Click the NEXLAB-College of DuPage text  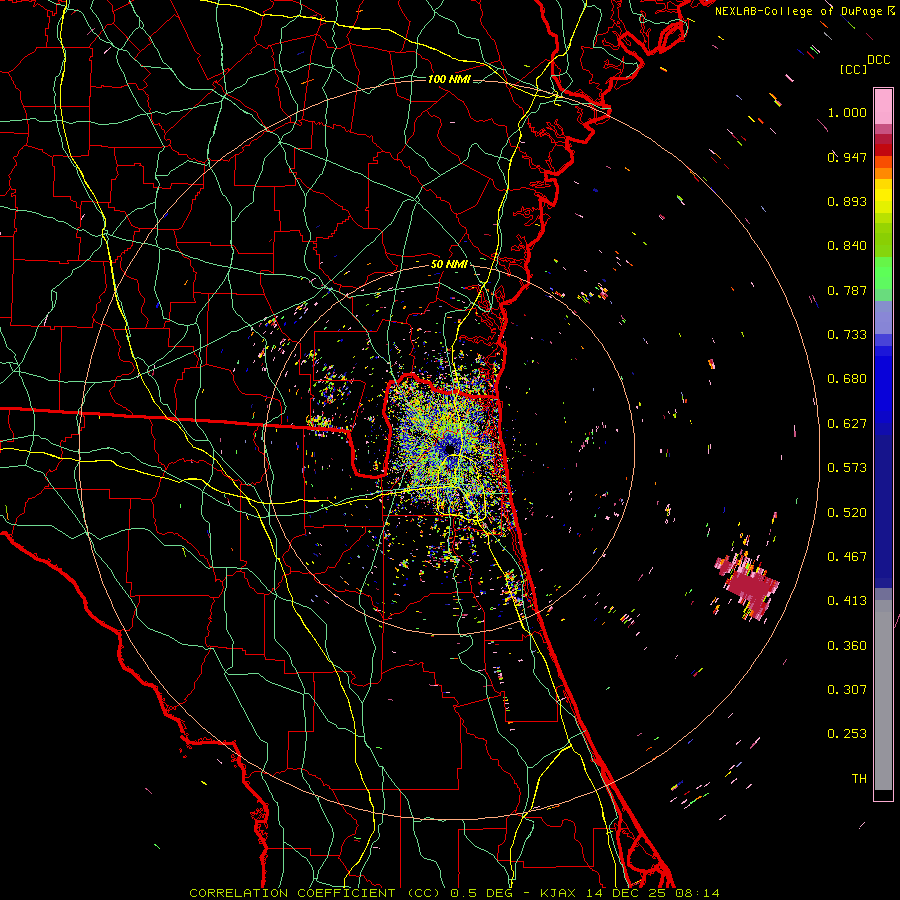[x=798, y=11]
